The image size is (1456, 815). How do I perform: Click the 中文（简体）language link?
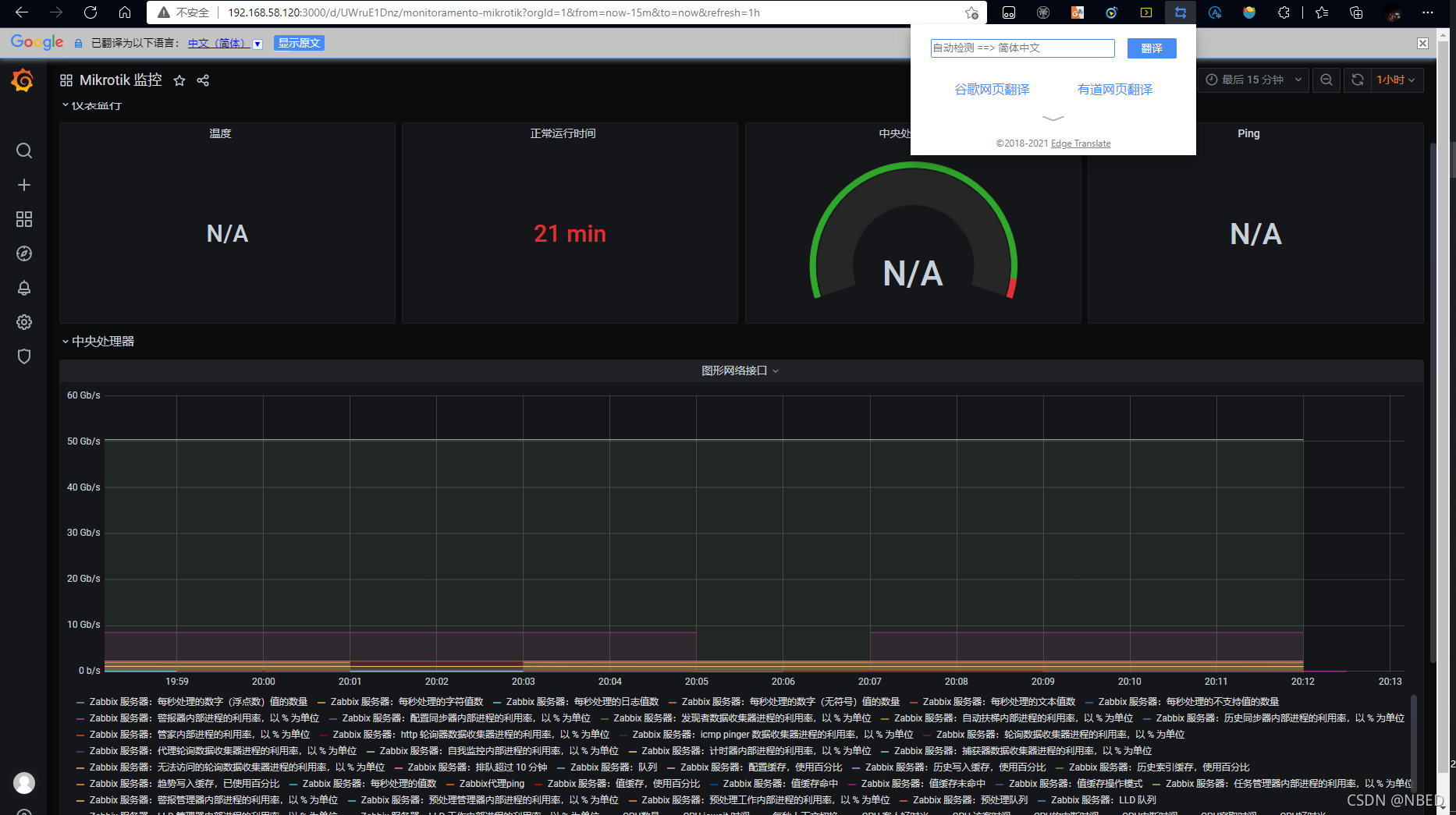218,43
